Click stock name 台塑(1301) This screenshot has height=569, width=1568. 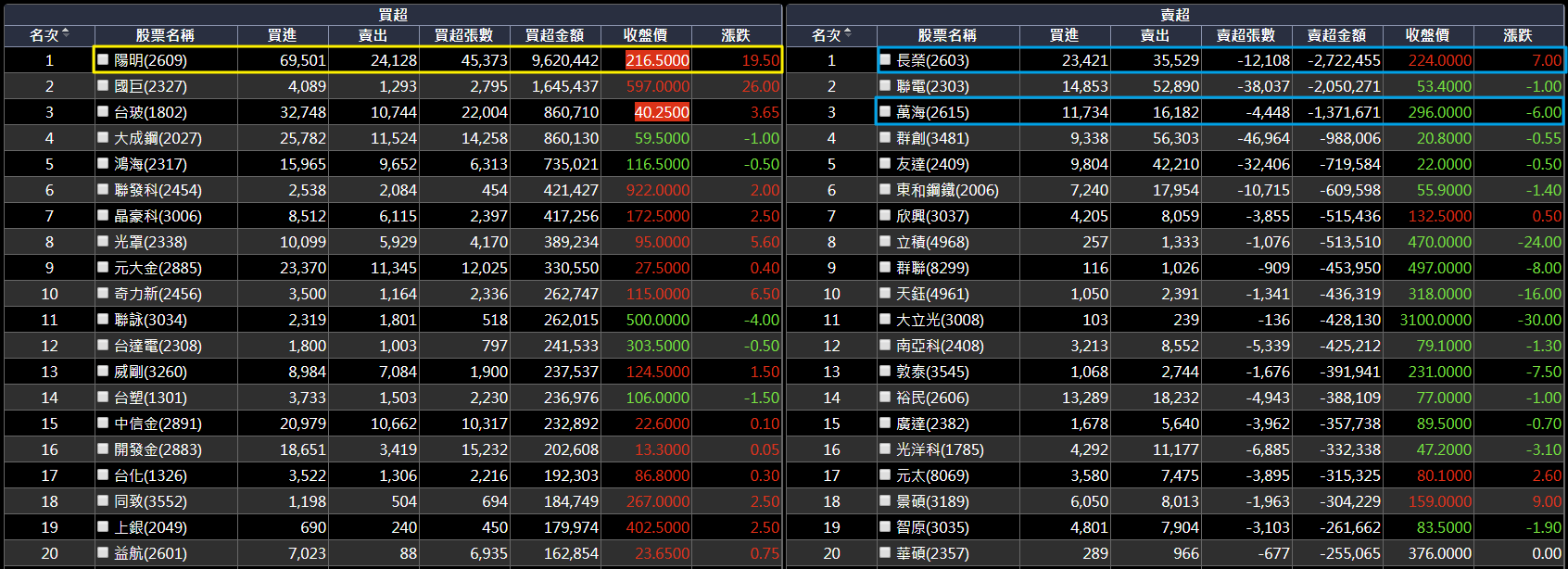click(150, 398)
